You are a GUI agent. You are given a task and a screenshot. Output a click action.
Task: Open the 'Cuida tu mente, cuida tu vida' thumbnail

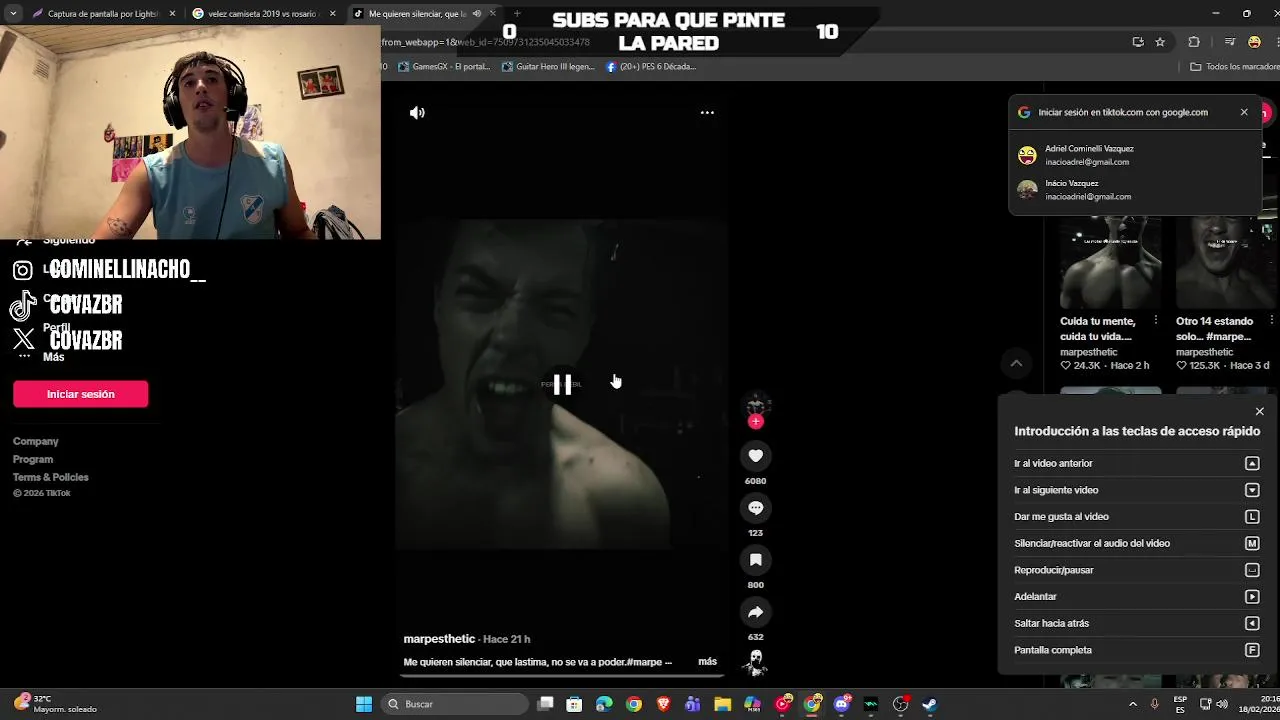[1110, 261]
